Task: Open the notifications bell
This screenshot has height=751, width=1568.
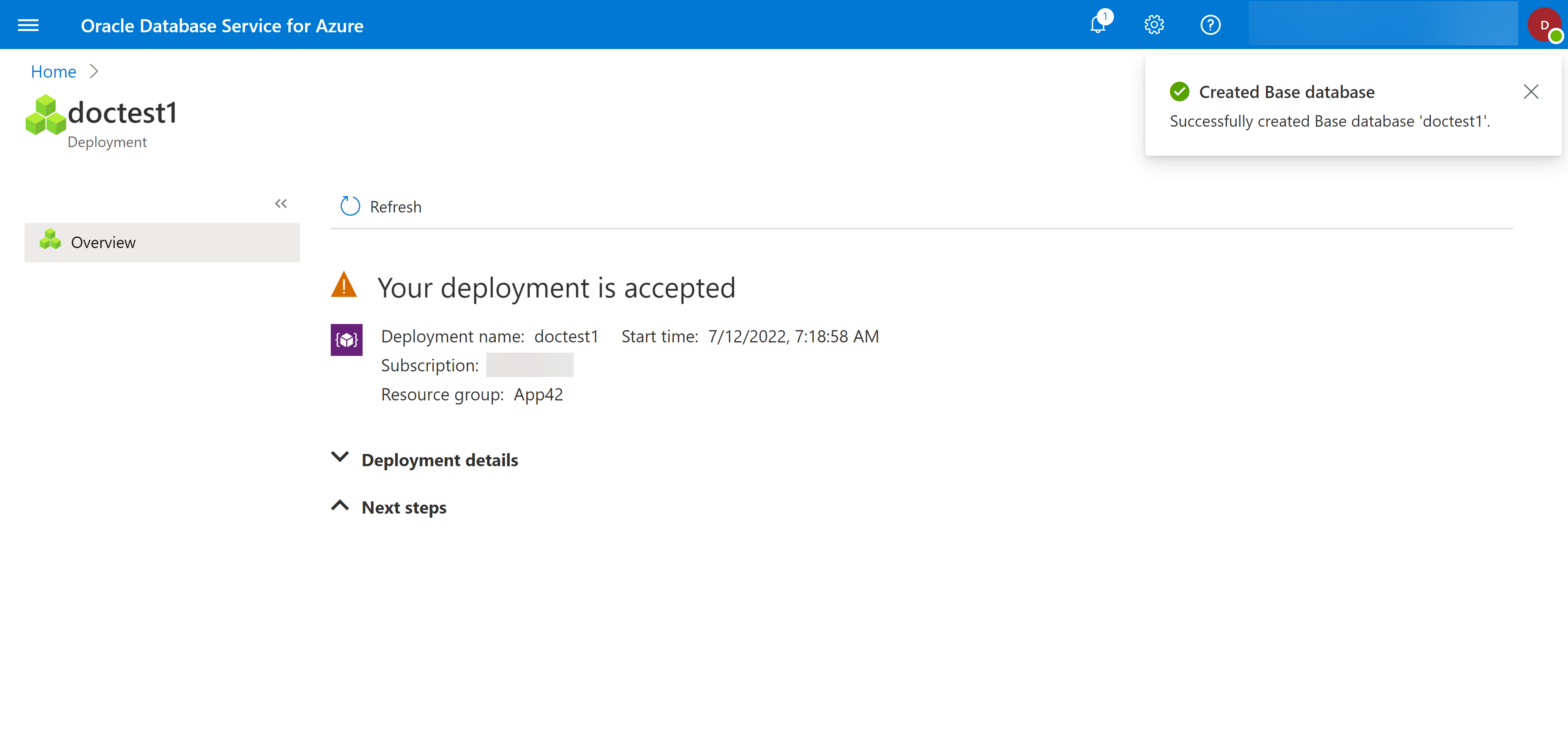Action: [1099, 25]
